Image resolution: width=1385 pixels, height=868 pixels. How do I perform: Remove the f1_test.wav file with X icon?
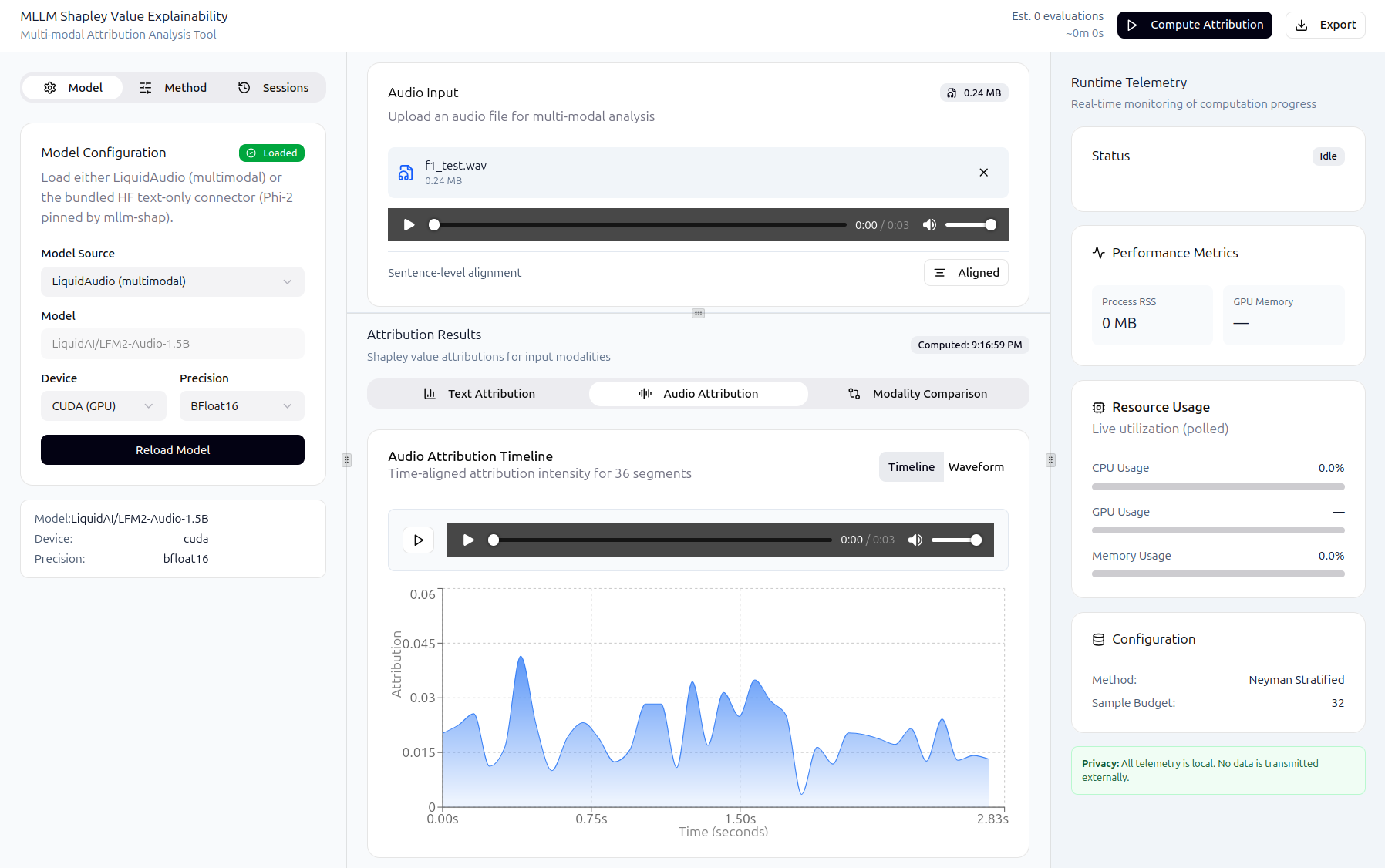(983, 173)
